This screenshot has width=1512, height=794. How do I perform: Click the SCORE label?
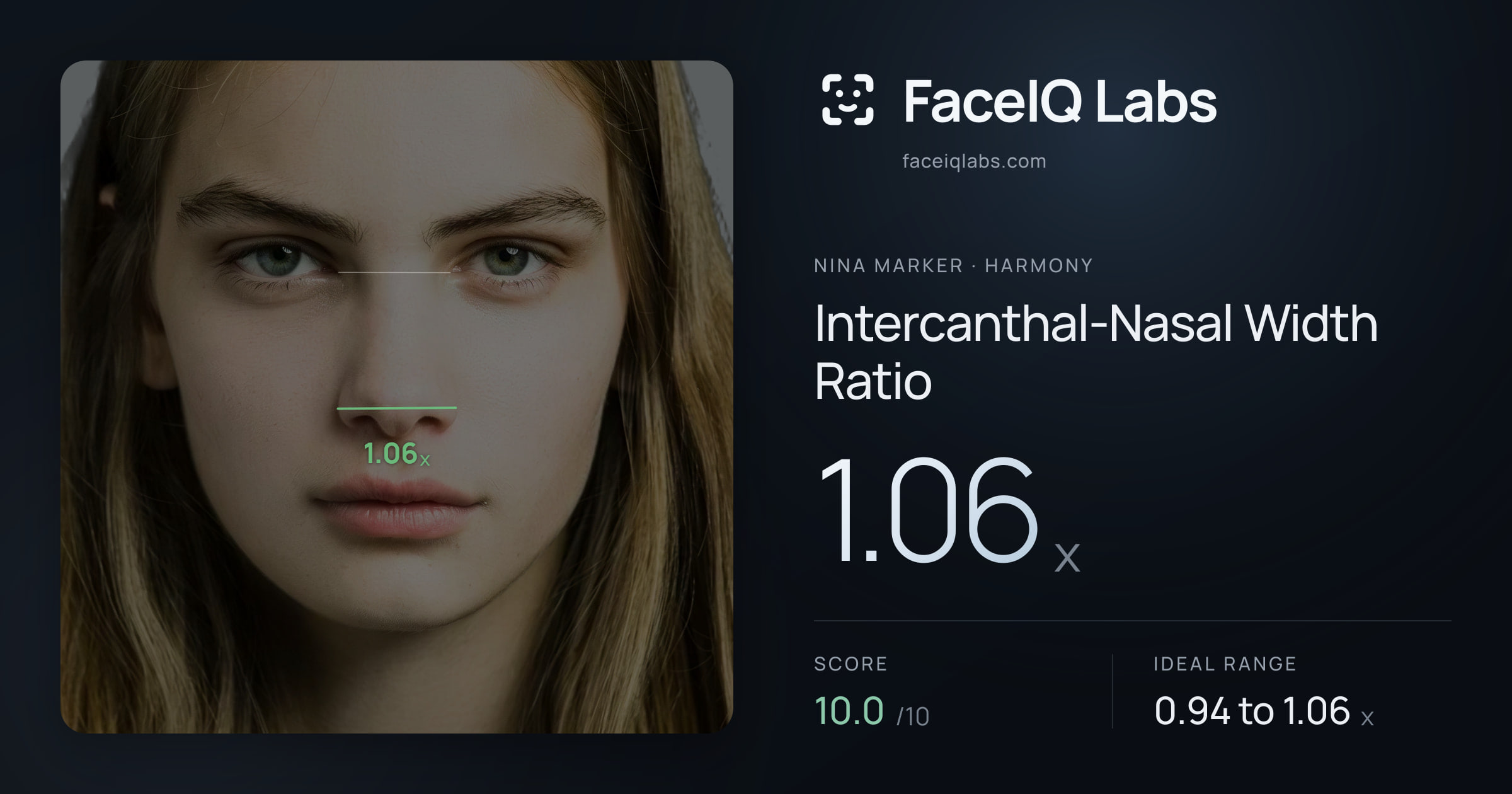pos(850,664)
